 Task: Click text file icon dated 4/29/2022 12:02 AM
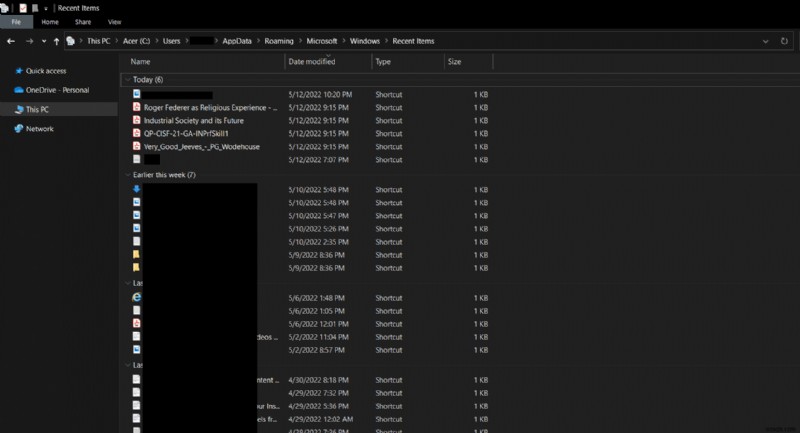pos(136,419)
